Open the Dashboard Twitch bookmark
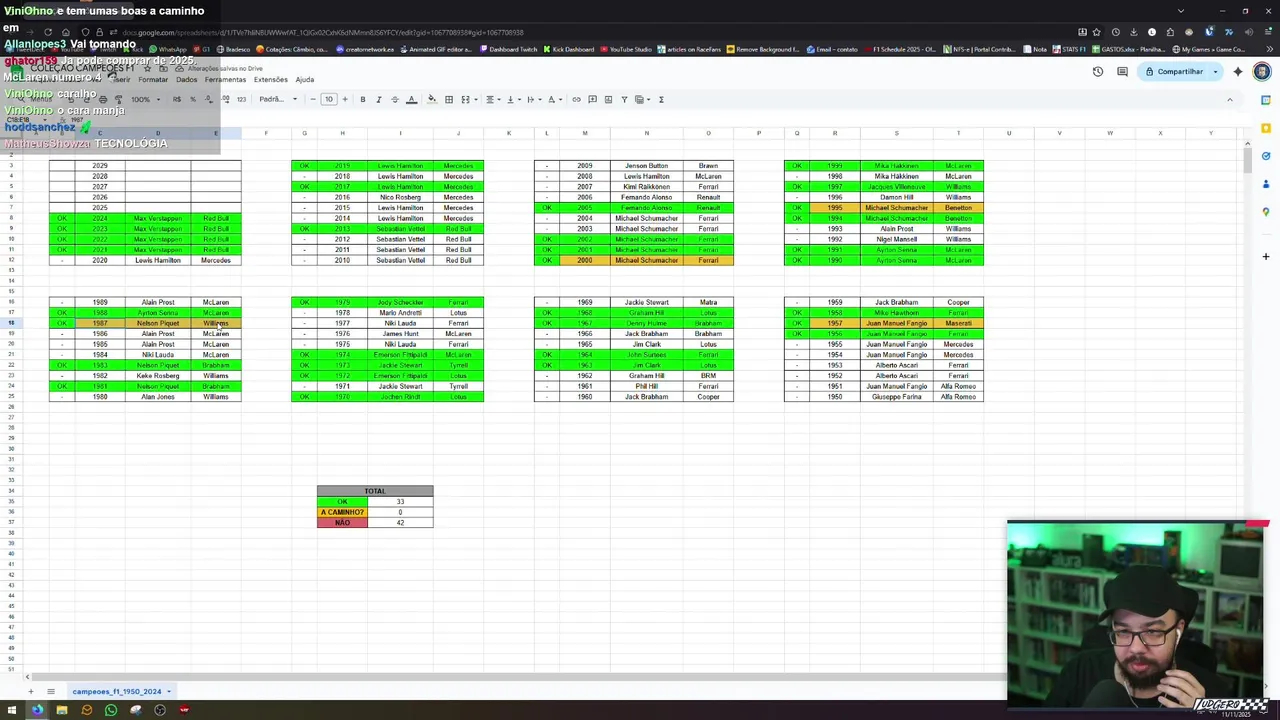This screenshot has height=720, width=1280. pos(508,49)
